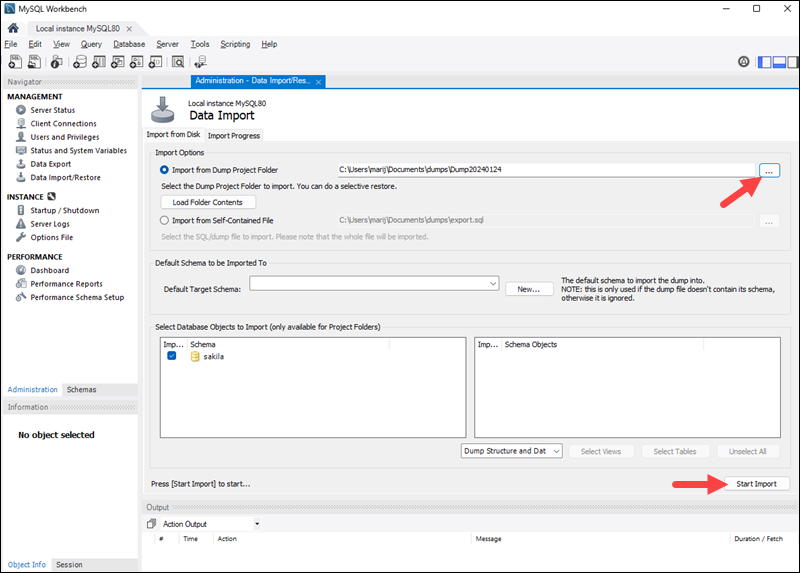This screenshot has height=573, width=800.
Task: Switch to the Import from Disk tab
Action: point(173,135)
